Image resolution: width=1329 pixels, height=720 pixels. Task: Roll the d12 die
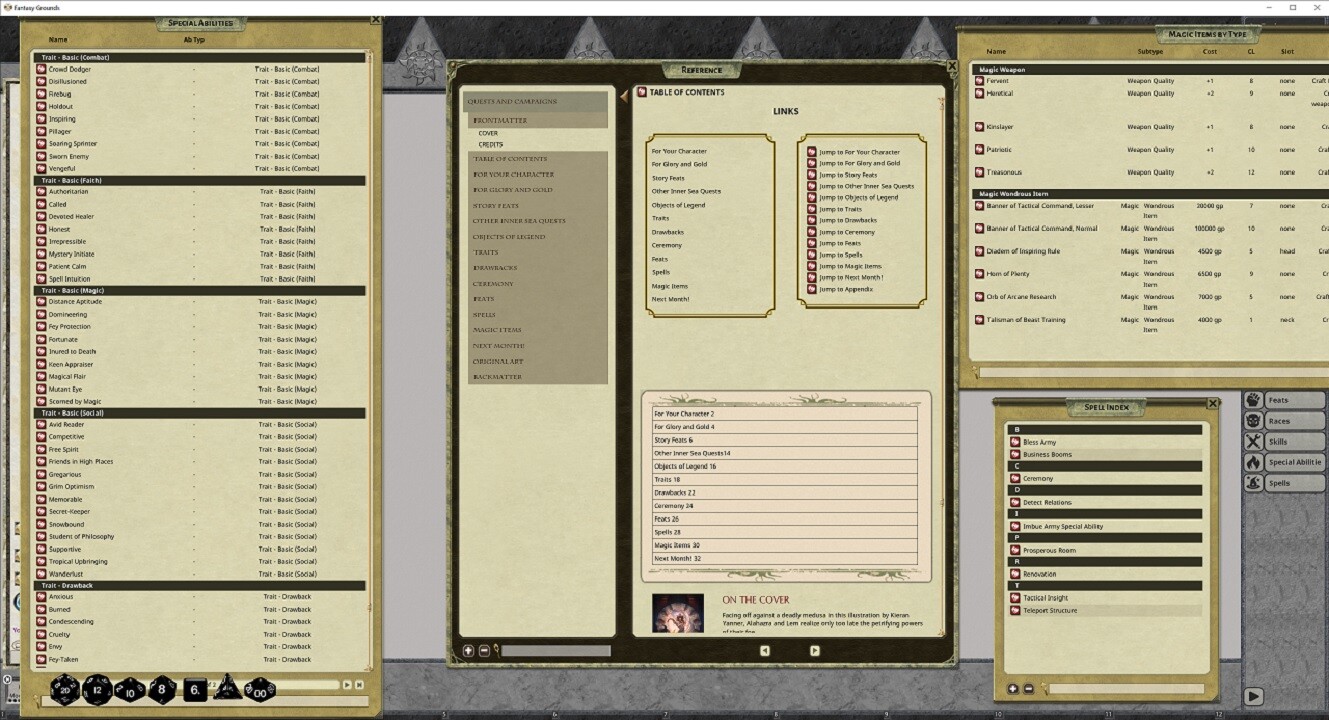pos(98,688)
